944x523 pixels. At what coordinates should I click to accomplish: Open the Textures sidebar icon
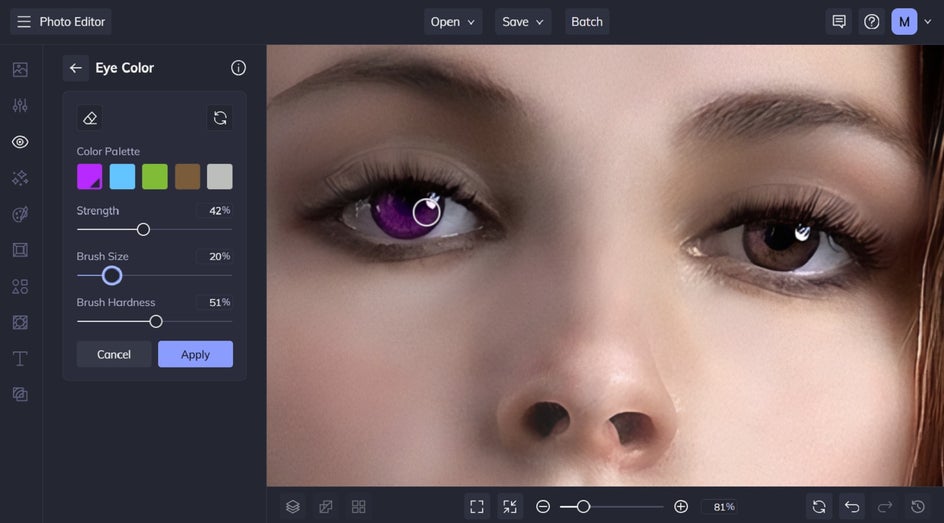coord(20,323)
